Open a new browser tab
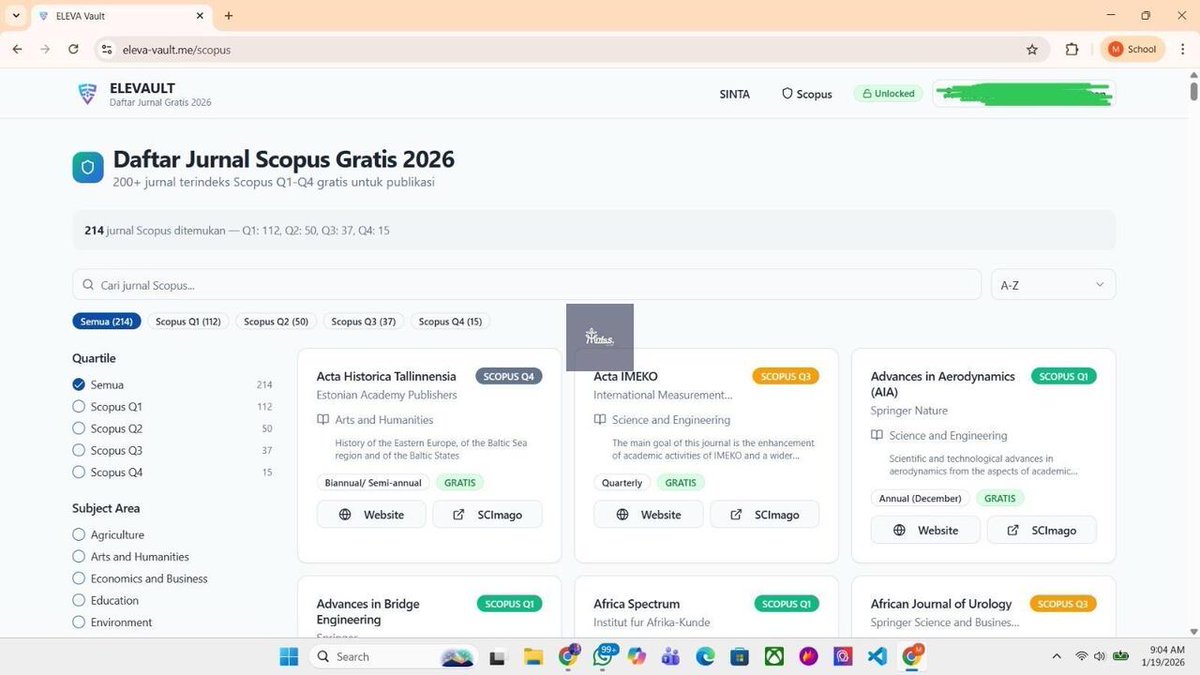 (x=229, y=16)
